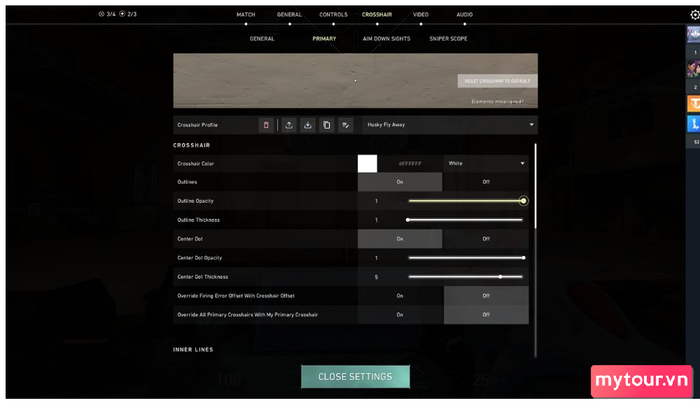This screenshot has height=407, width=700.
Task: Switch to the Video settings tab
Action: coord(420,15)
